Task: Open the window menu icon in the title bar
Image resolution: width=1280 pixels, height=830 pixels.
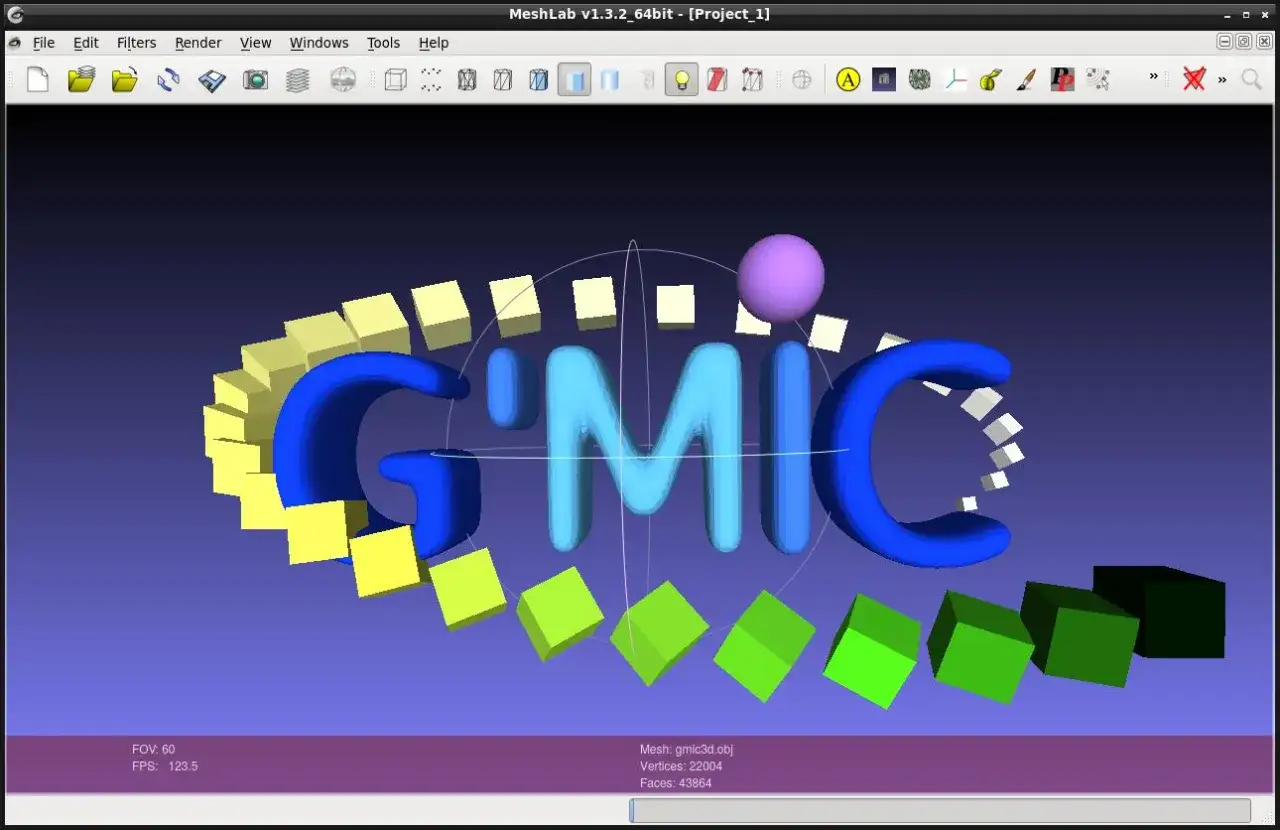Action: coord(15,14)
